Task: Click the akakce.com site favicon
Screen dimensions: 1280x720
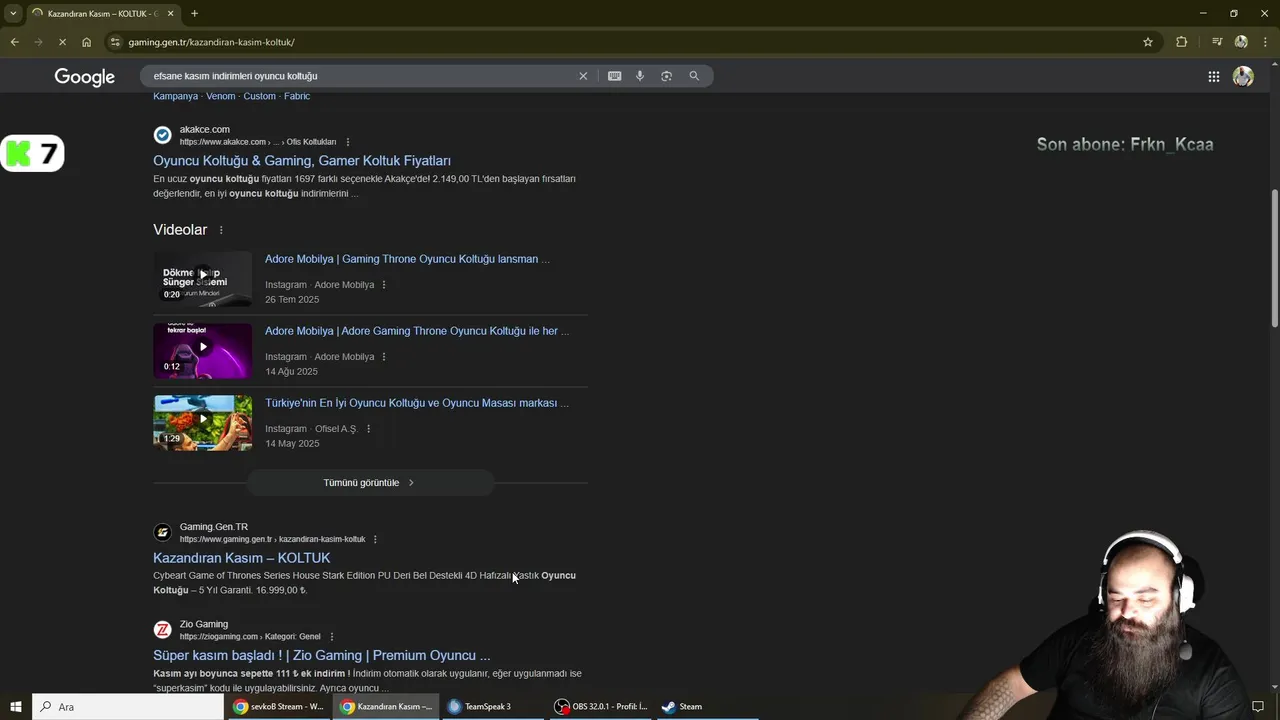Action: (x=162, y=135)
